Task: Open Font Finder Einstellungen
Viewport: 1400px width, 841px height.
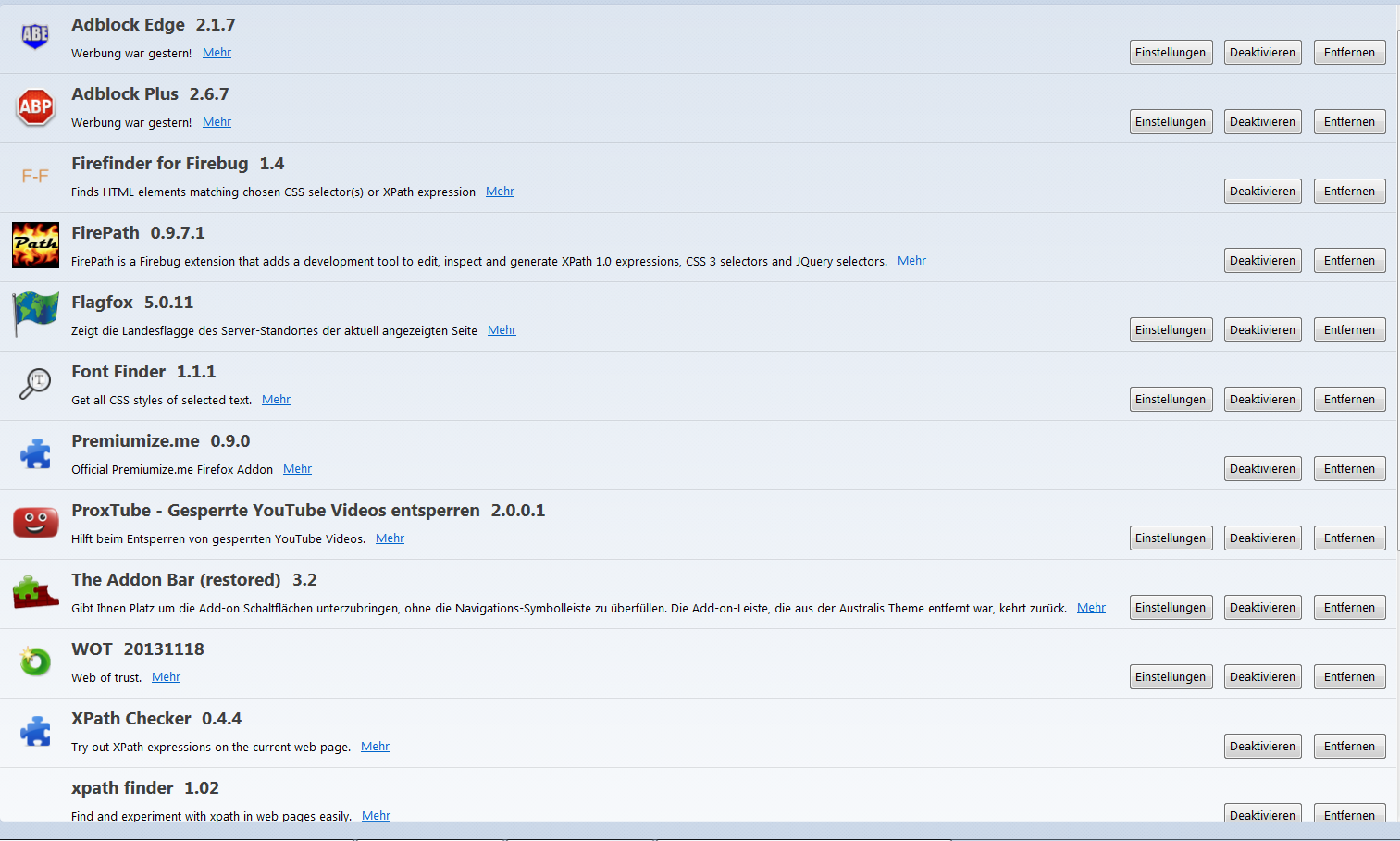Action: pos(1171,400)
